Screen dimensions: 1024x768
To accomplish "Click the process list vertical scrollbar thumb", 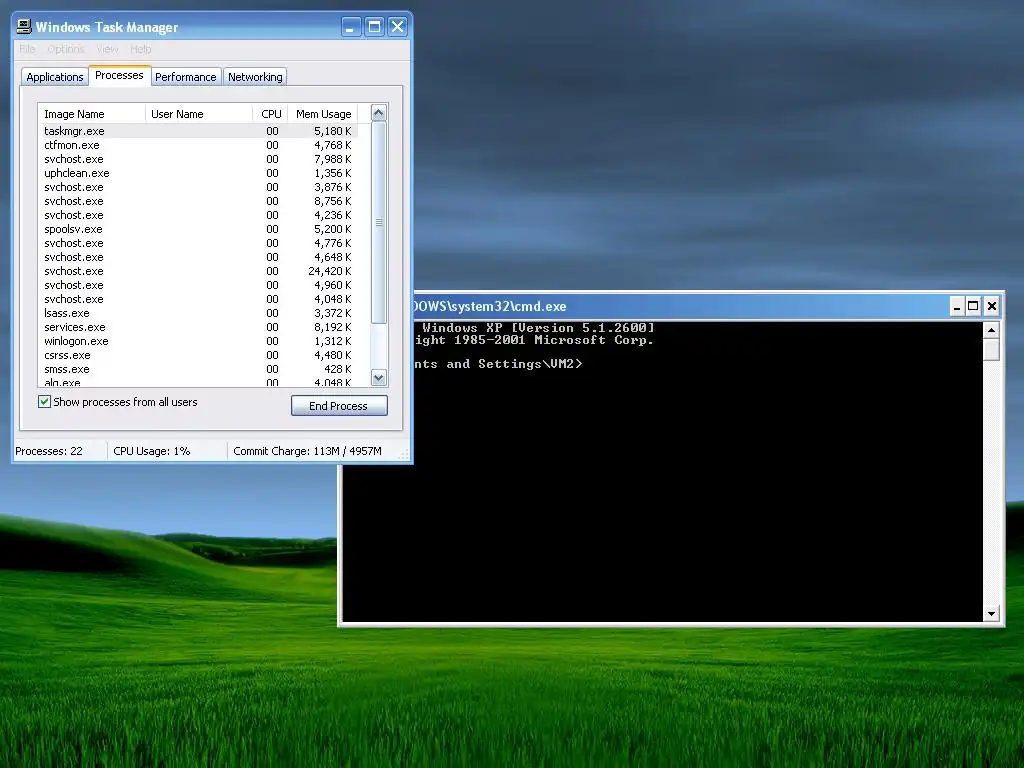I will 379,222.
